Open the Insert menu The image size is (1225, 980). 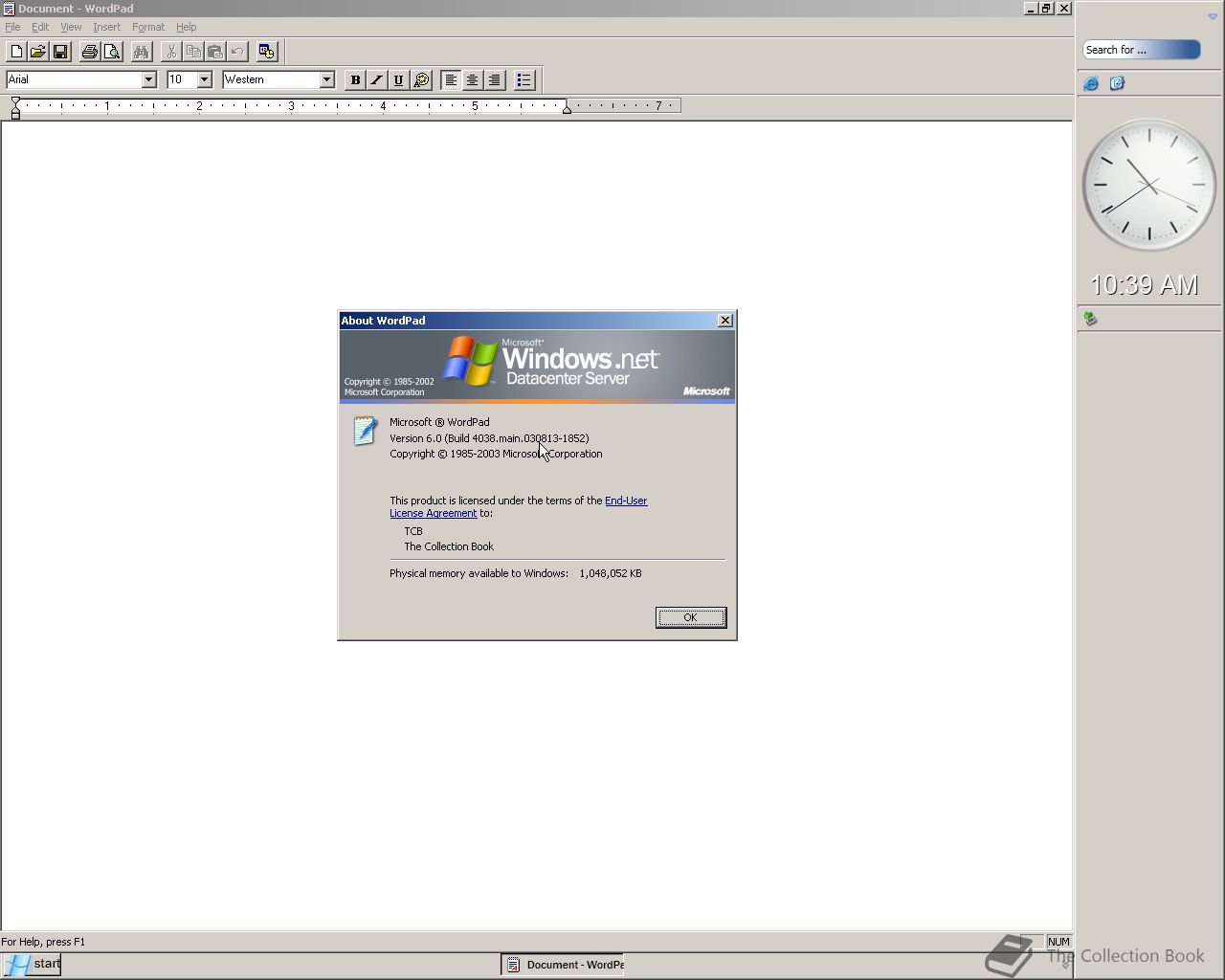tap(106, 27)
